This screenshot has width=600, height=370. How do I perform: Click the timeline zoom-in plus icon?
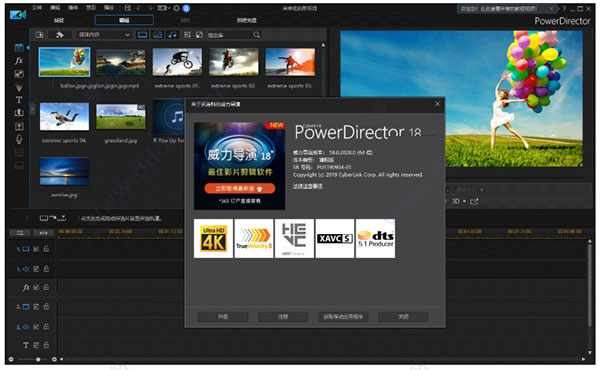[x=54, y=359]
